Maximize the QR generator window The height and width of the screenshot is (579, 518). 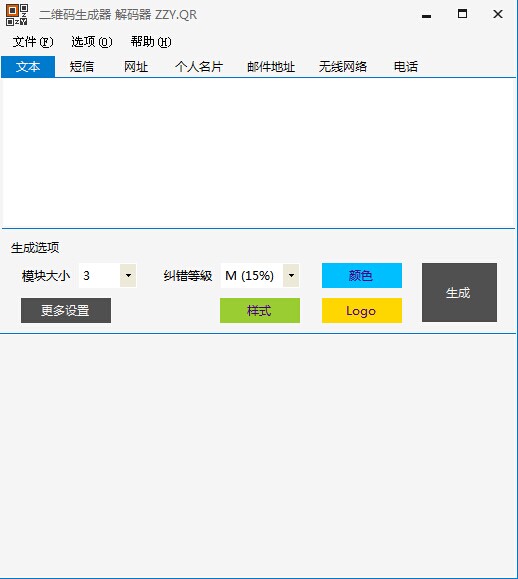462,14
